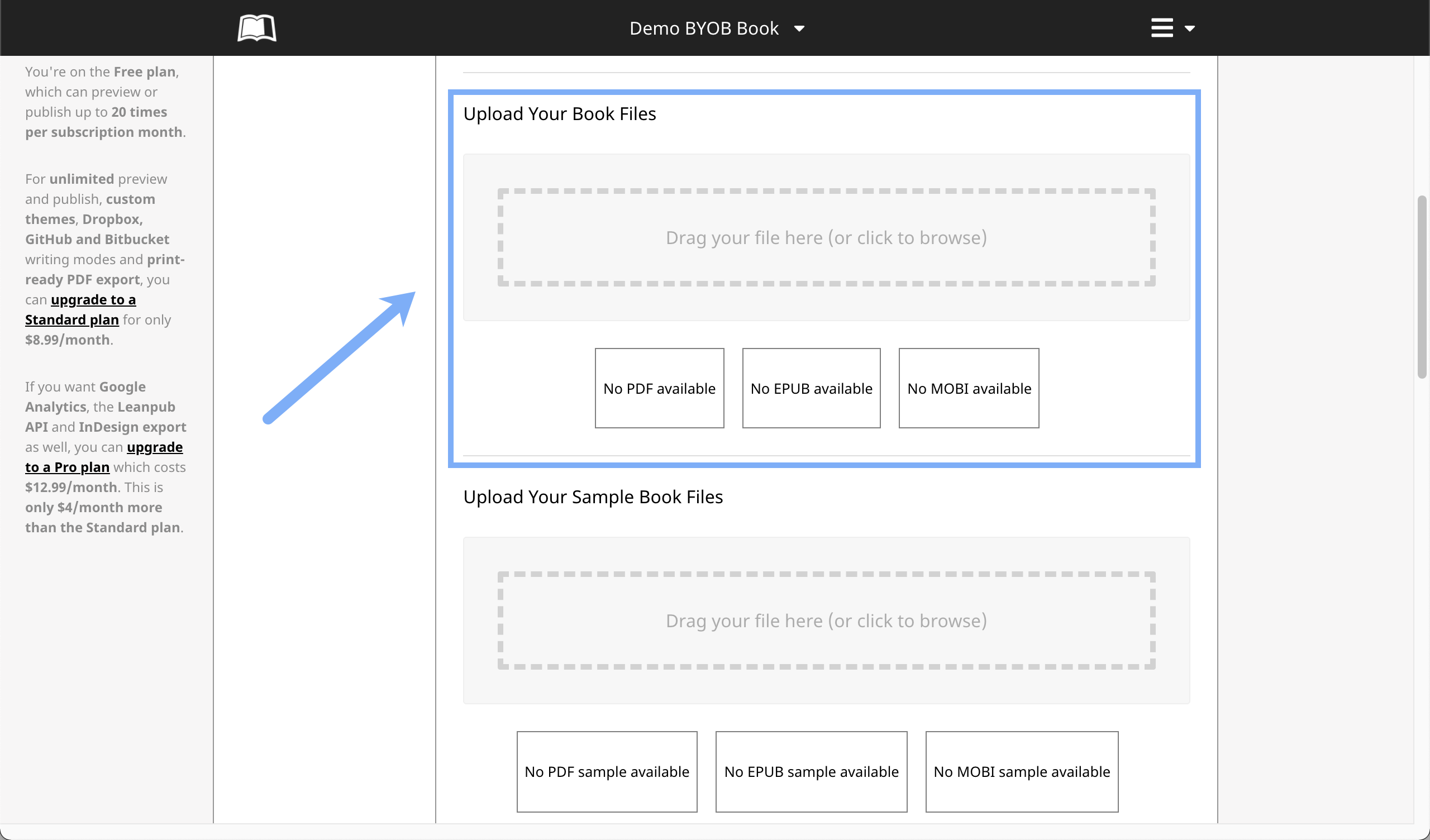Click the book files drag-and-drop area
The height and width of the screenshot is (840, 1430).
pyautogui.click(x=826, y=237)
